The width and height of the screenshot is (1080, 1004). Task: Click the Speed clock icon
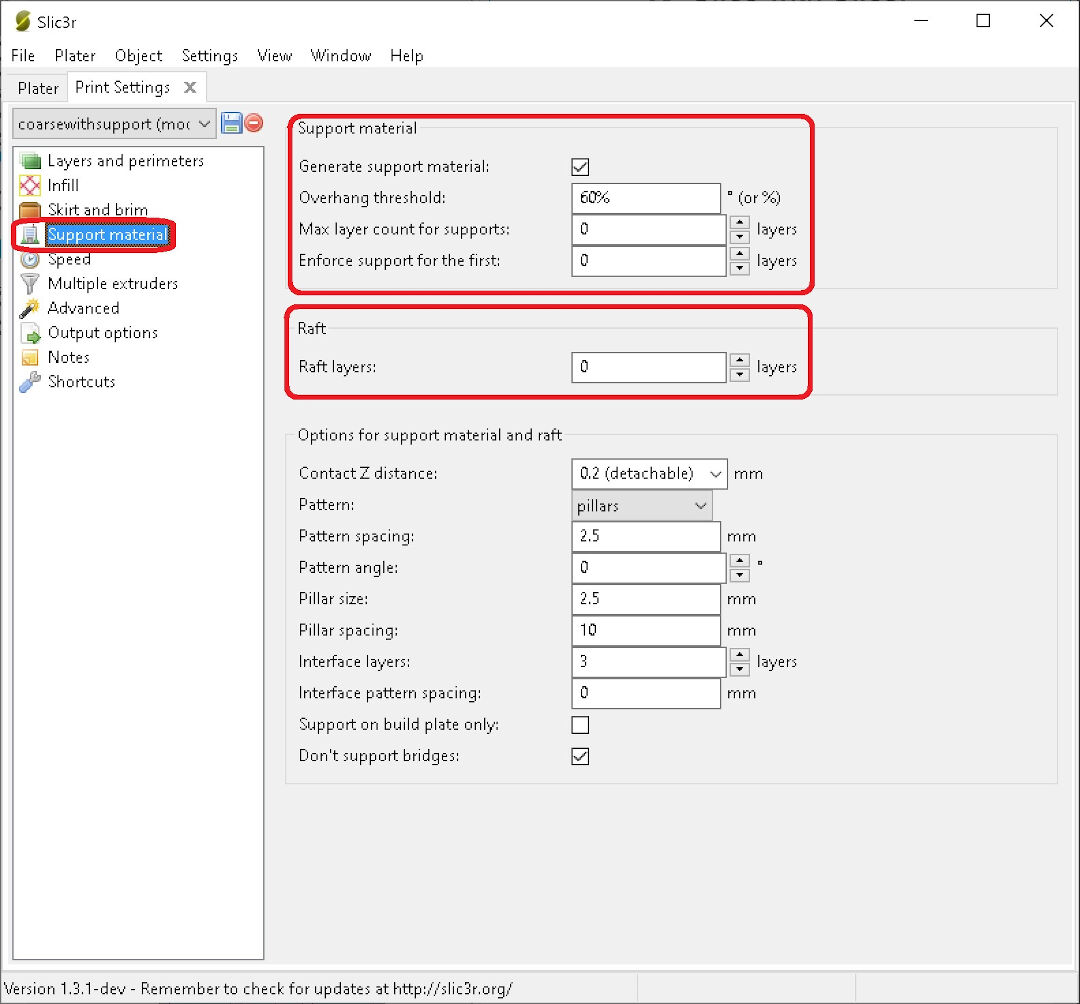click(30, 260)
